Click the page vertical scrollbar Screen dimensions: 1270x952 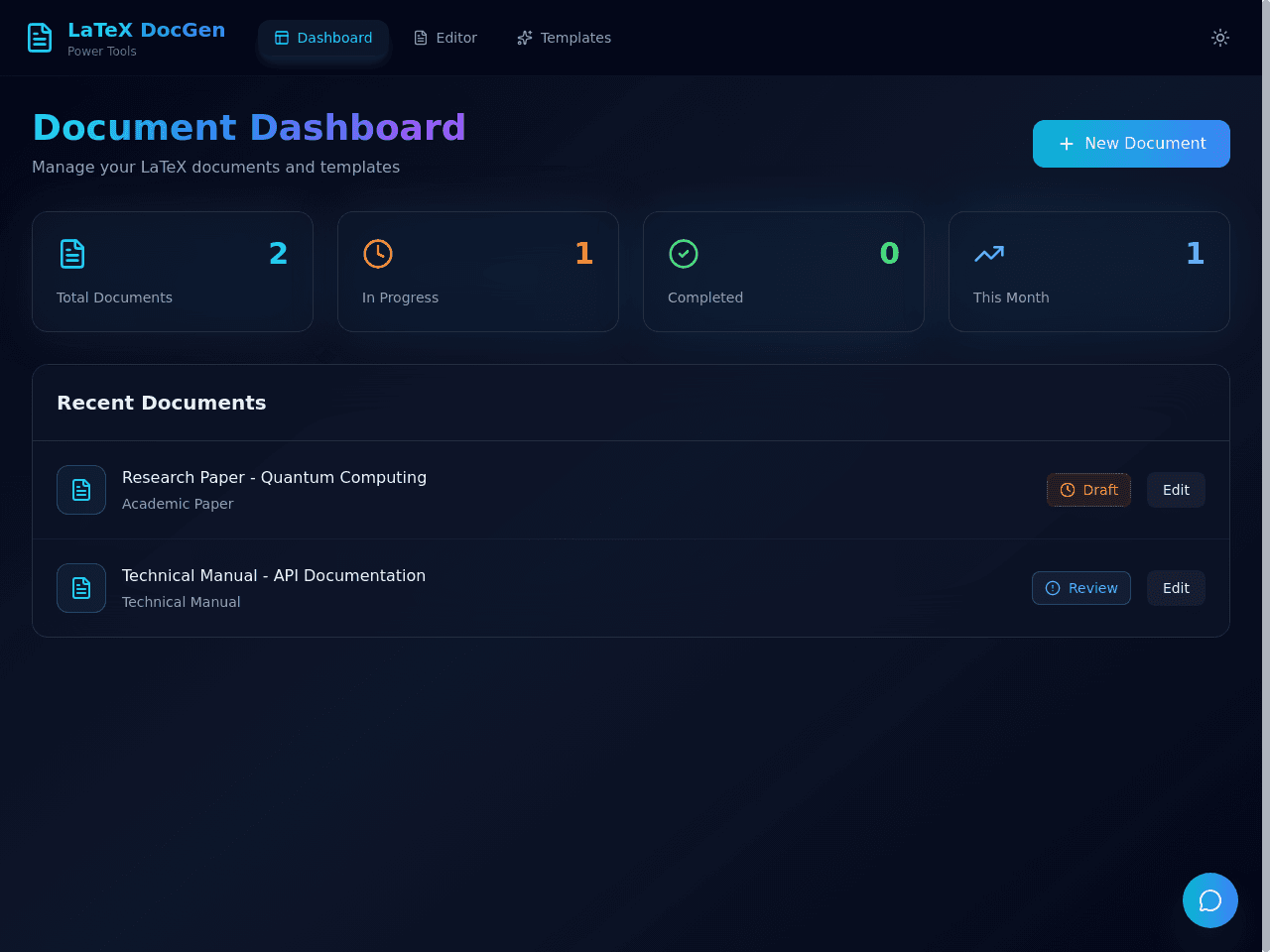point(1266,476)
